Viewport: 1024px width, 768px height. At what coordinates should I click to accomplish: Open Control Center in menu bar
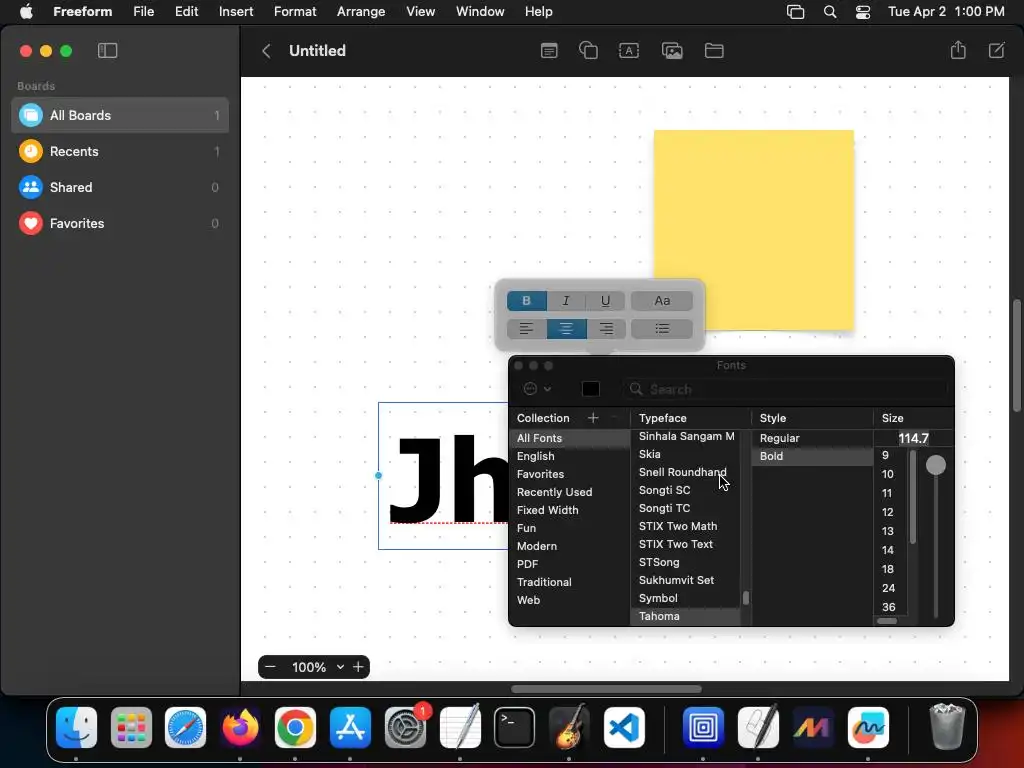[x=863, y=12]
